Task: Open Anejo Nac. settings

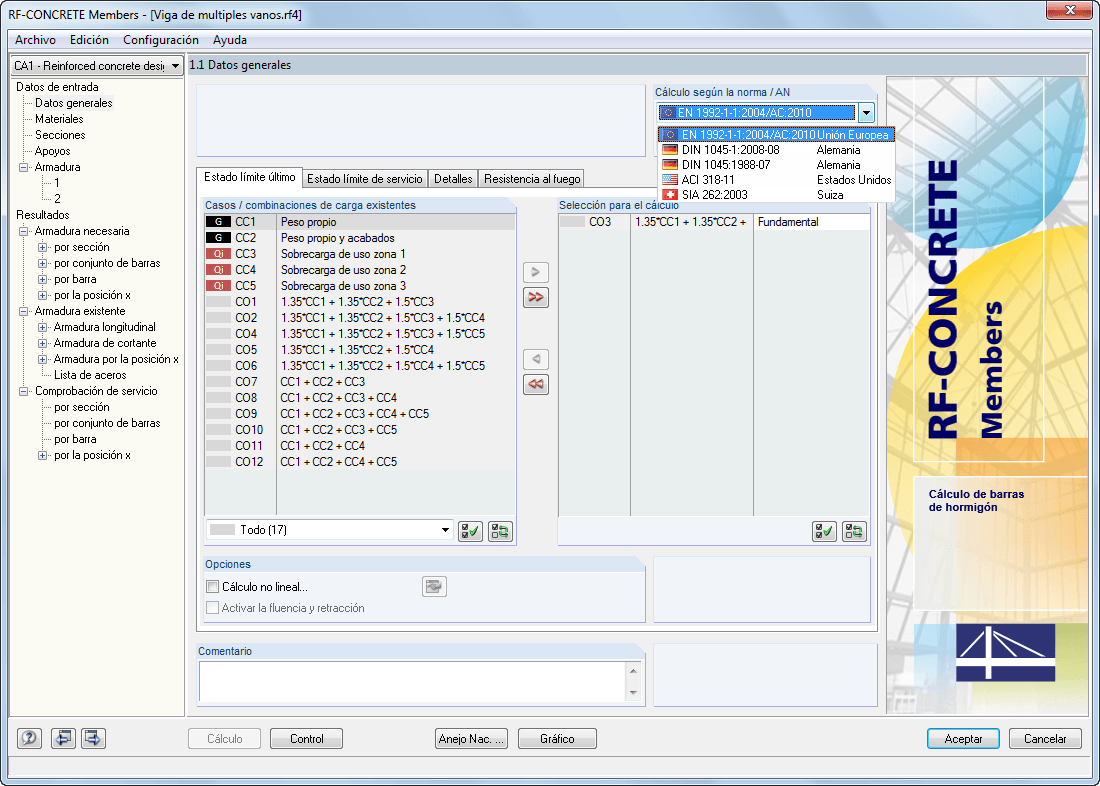Action: [471, 738]
